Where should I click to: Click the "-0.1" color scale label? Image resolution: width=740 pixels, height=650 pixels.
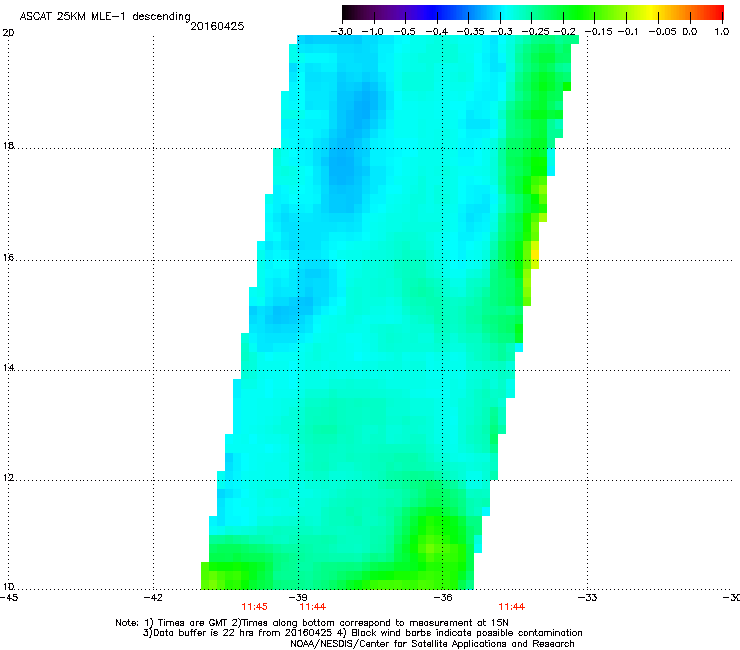click(628, 32)
